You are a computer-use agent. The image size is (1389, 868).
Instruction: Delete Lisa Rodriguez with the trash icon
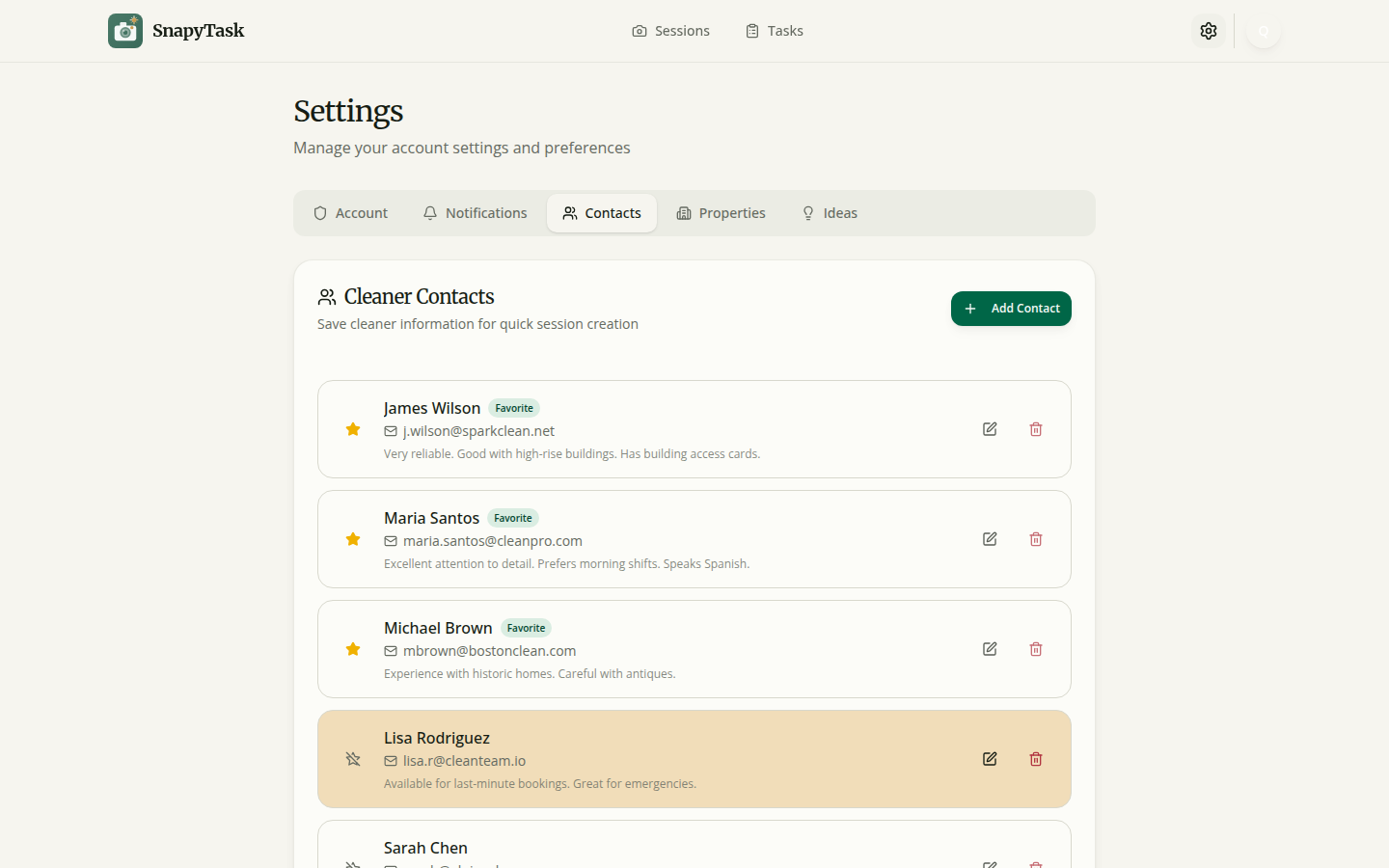coord(1035,759)
